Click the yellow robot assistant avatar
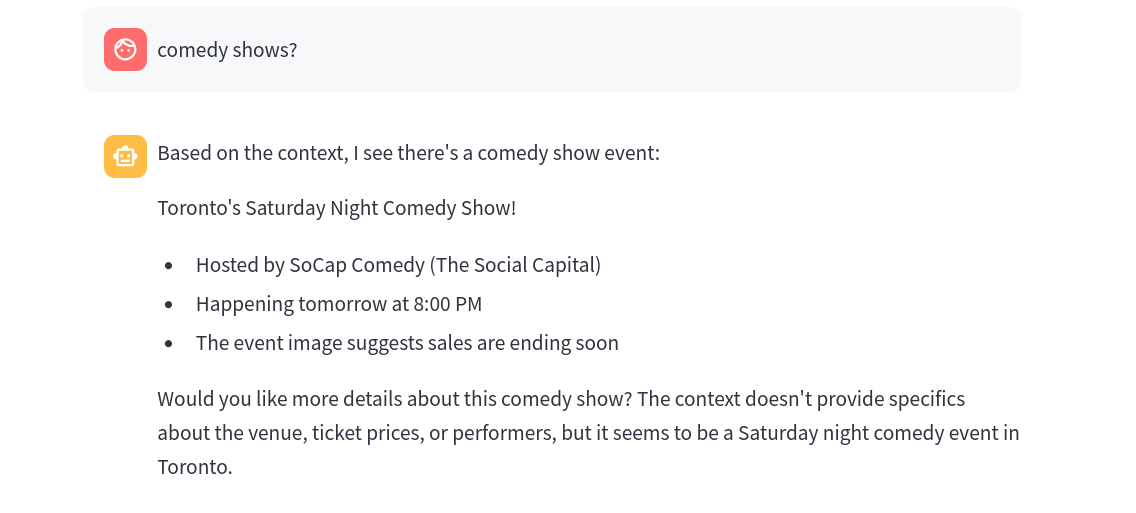The image size is (1136, 513). point(125,156)
